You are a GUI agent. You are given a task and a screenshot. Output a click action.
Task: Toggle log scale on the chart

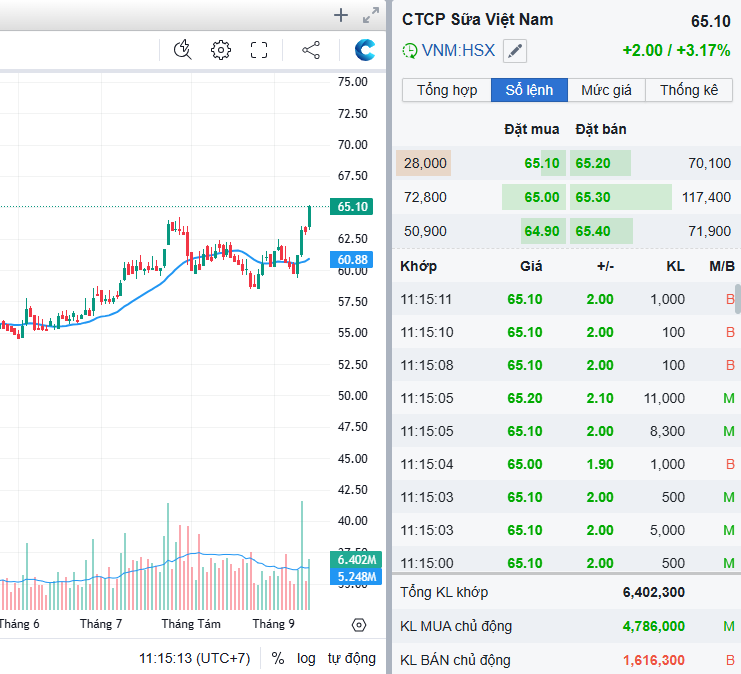tap(306, 658)
